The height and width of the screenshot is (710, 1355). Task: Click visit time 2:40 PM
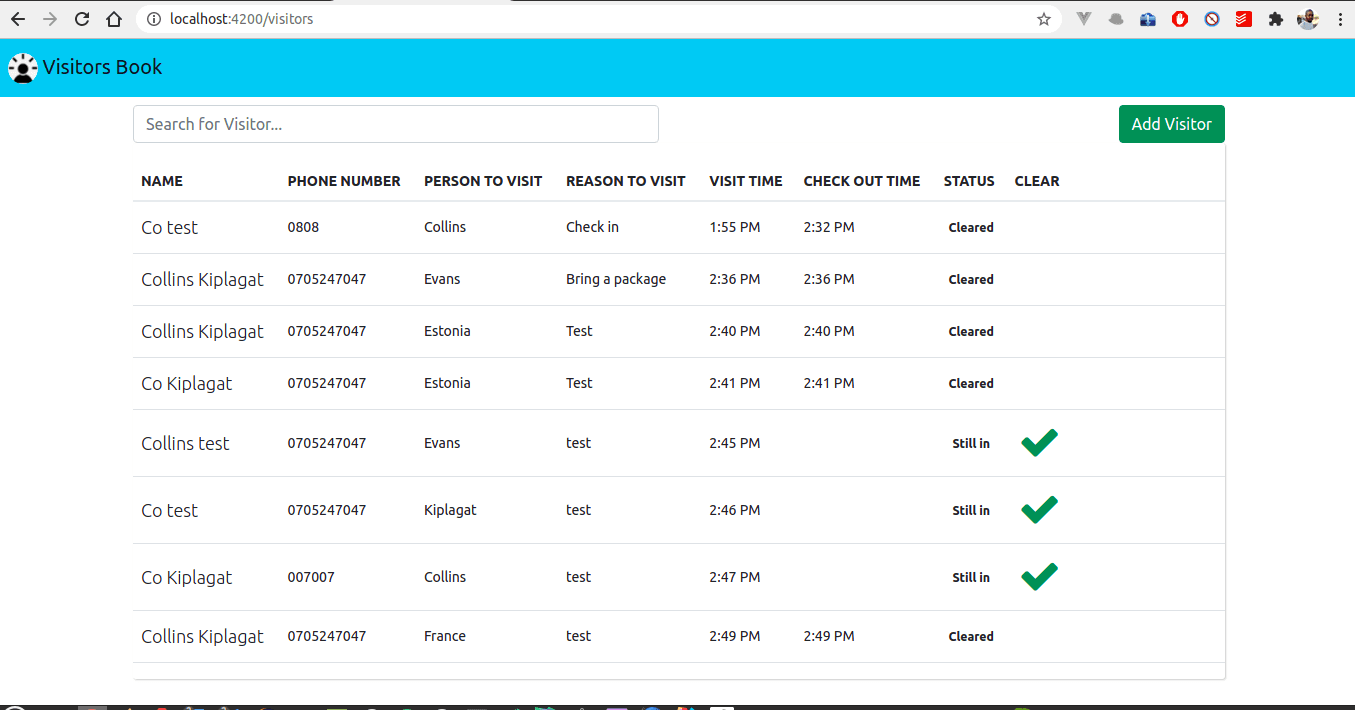(x=735, y=331)
